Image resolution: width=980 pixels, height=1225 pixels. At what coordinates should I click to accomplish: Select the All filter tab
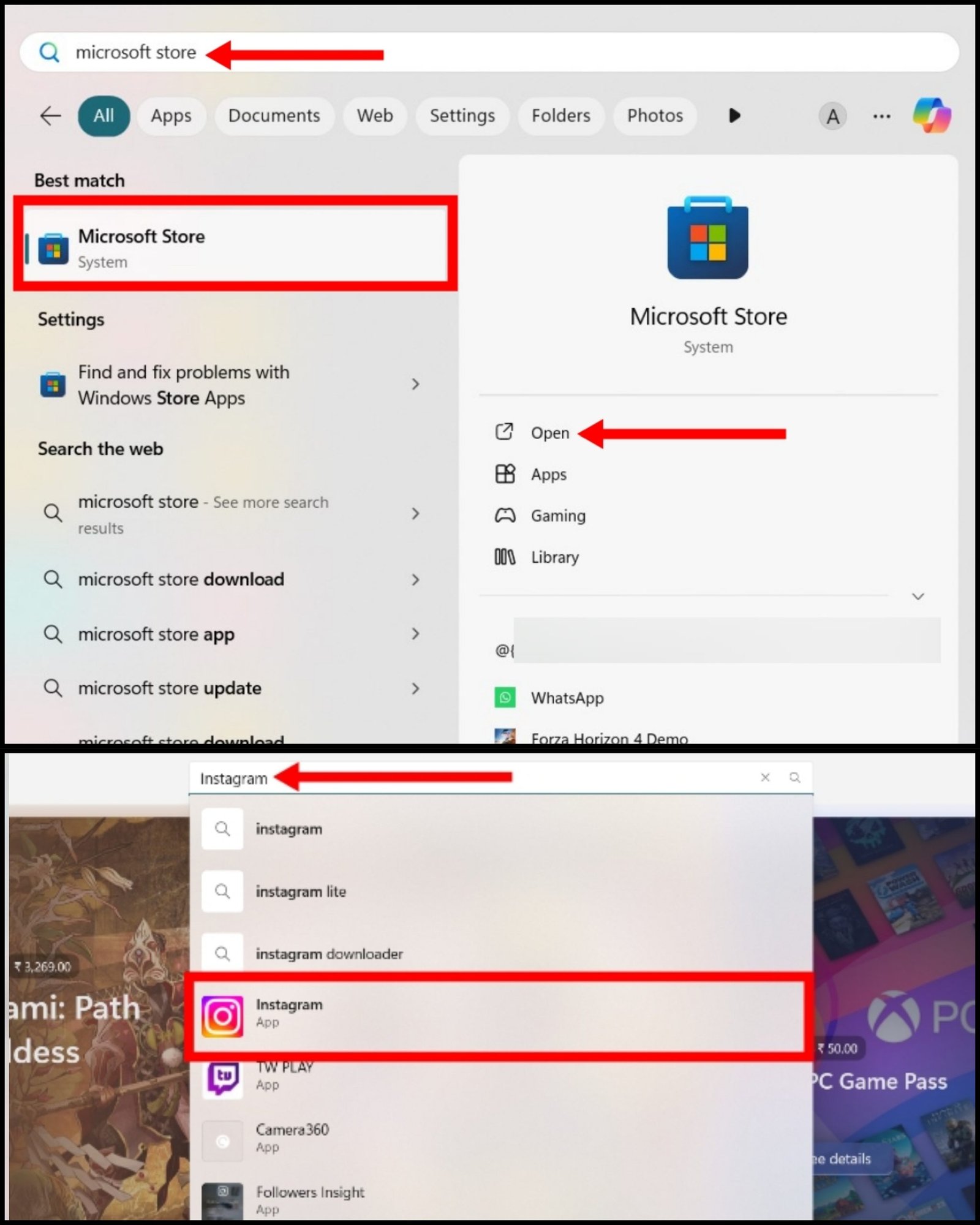[104, 115]
